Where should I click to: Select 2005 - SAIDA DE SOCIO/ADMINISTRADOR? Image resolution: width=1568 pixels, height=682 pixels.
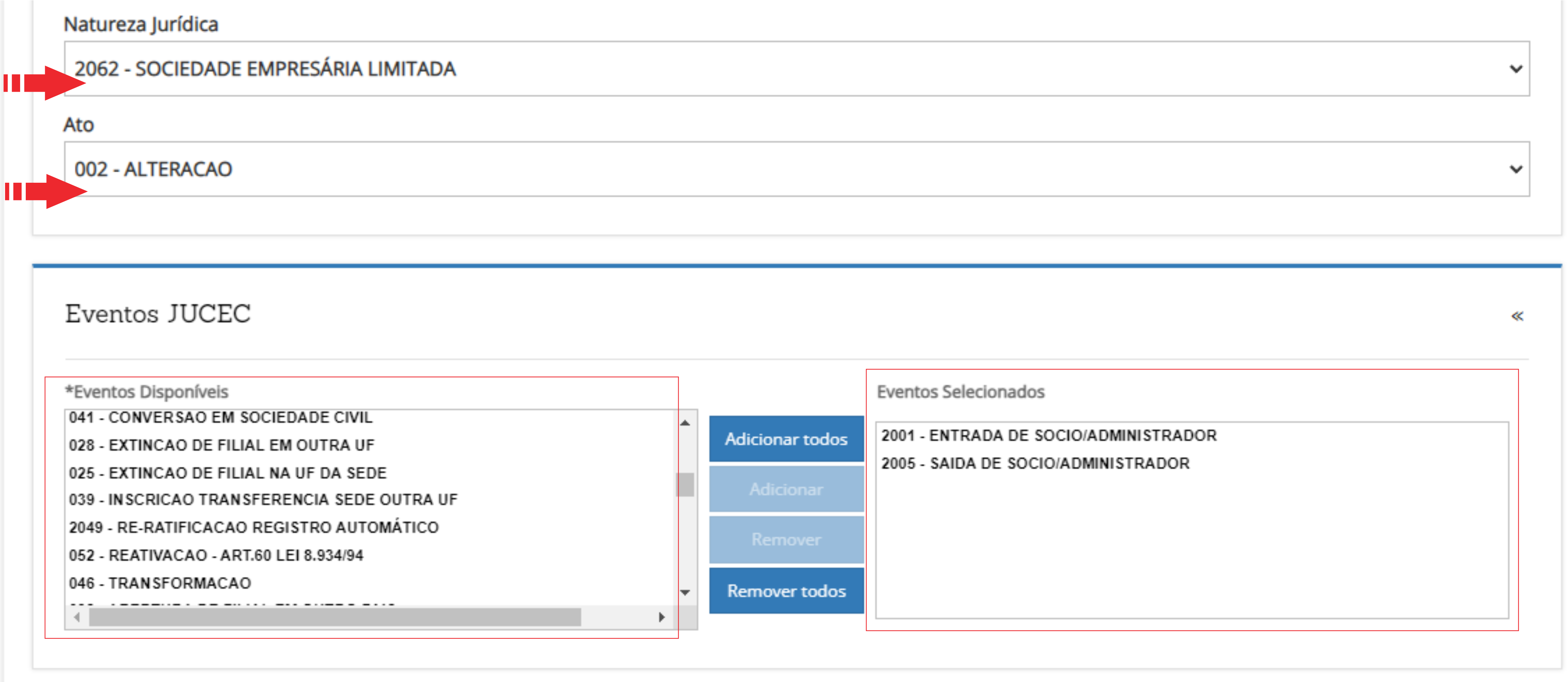(1035, 463)
